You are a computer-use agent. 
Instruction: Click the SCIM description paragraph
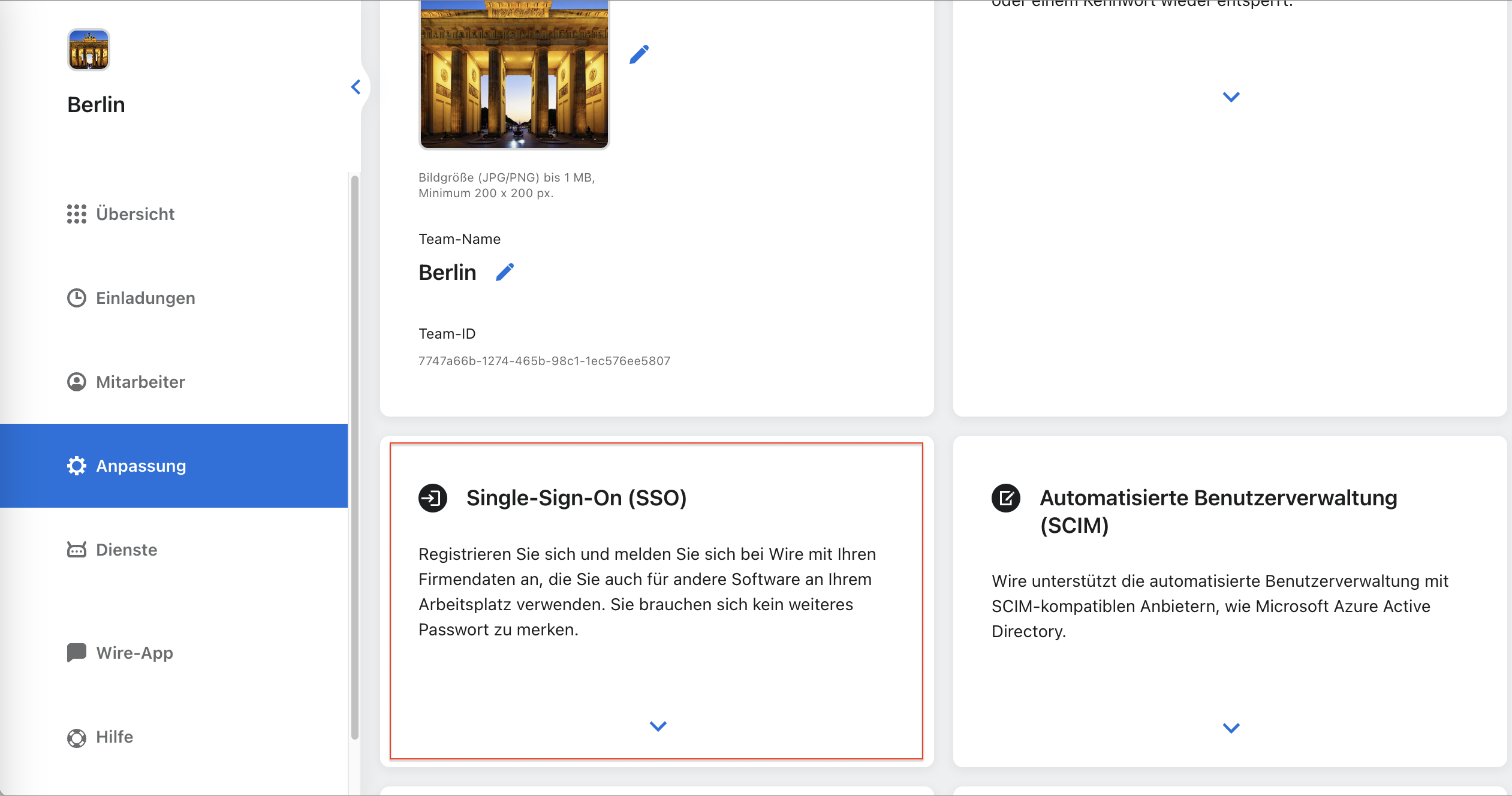[1220, 606]
